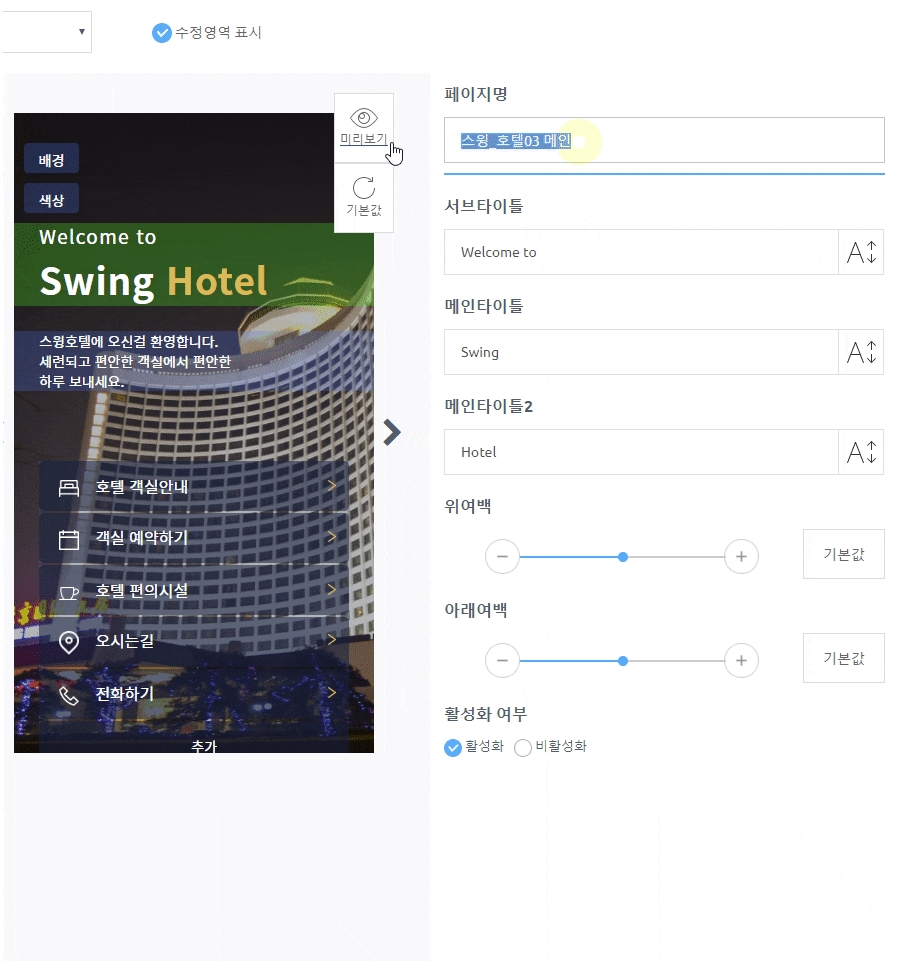Click the 기본값 reset circular arrow icon
The width and height of the screenshot is (897, 961).
click(364, 187)
